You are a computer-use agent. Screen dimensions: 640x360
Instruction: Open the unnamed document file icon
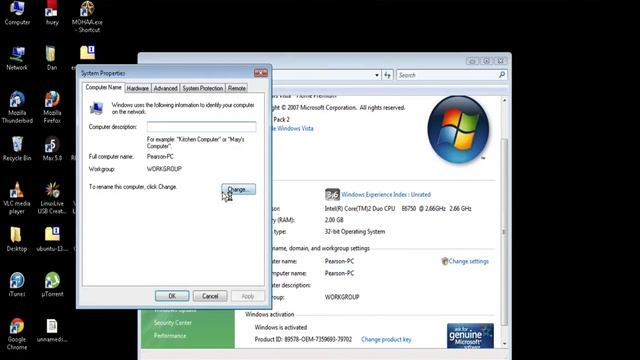coord(52,330)
